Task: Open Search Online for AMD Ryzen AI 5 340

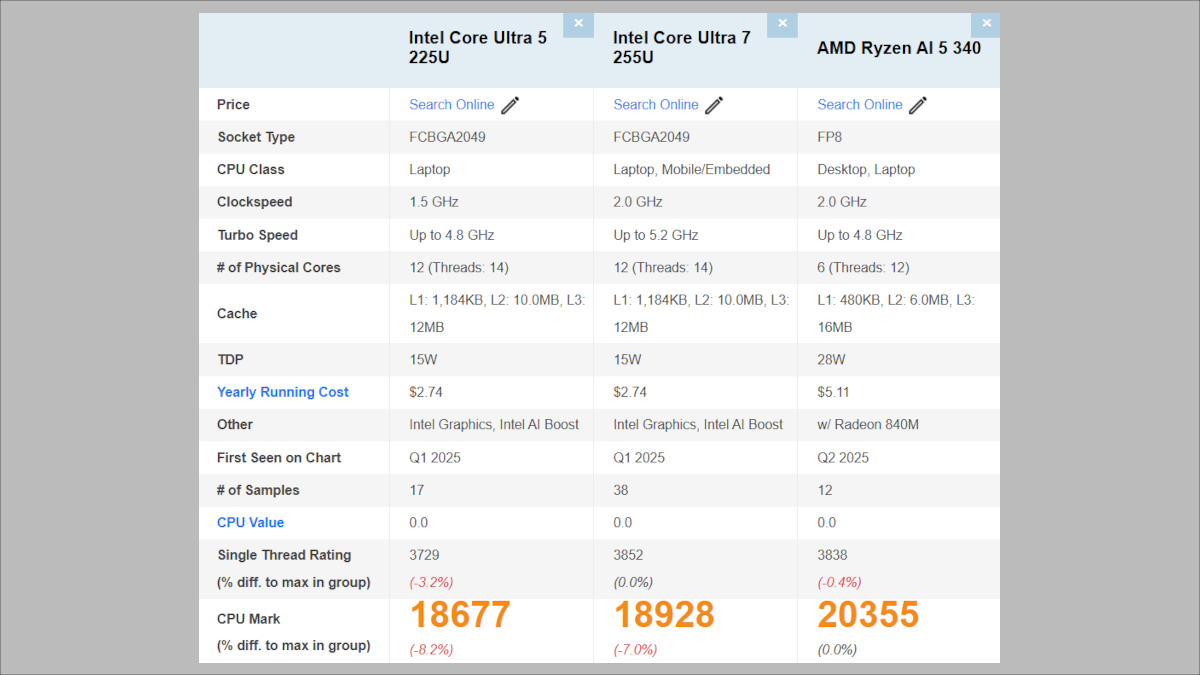Action: [859, 104]
